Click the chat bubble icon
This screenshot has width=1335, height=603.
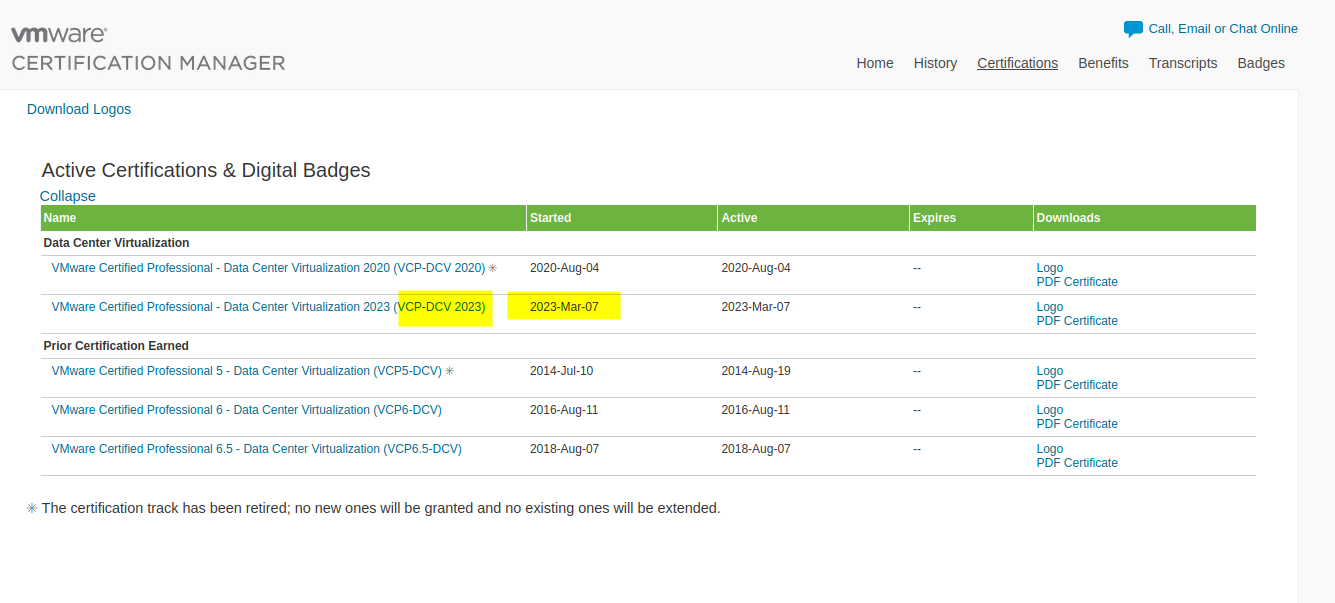[x=1133, y=29]
